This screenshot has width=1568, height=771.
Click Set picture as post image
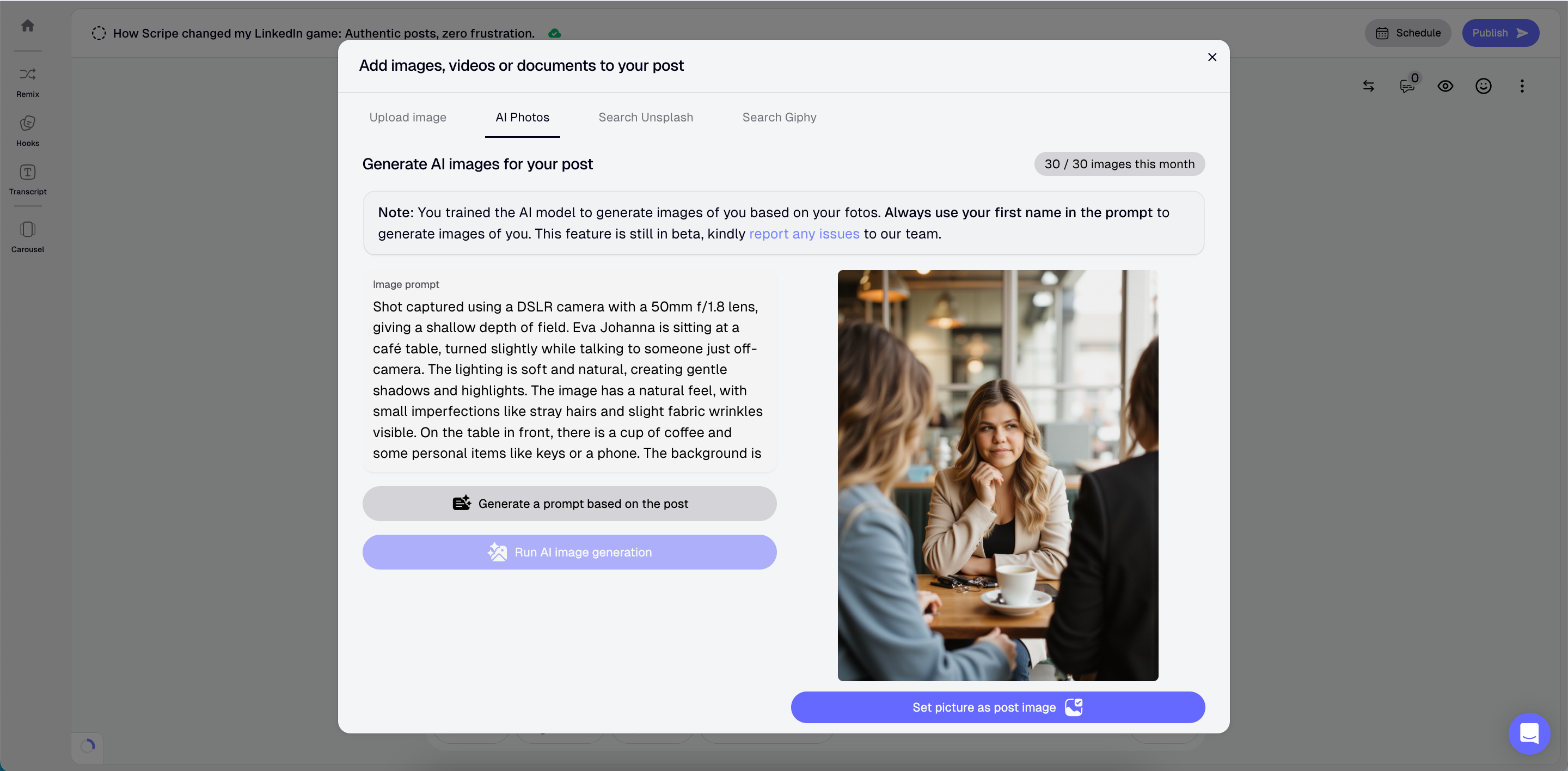(997, 707)
